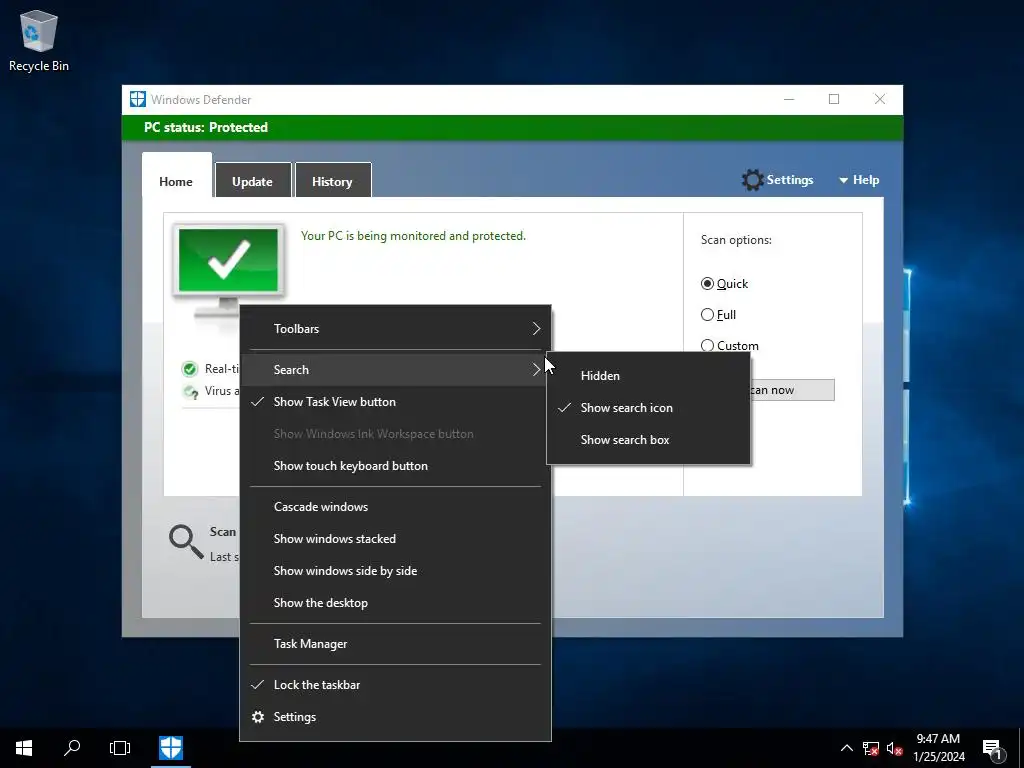Close the Windows Defender window
This screenshot has height=768, width=1024.
(880, 99)
